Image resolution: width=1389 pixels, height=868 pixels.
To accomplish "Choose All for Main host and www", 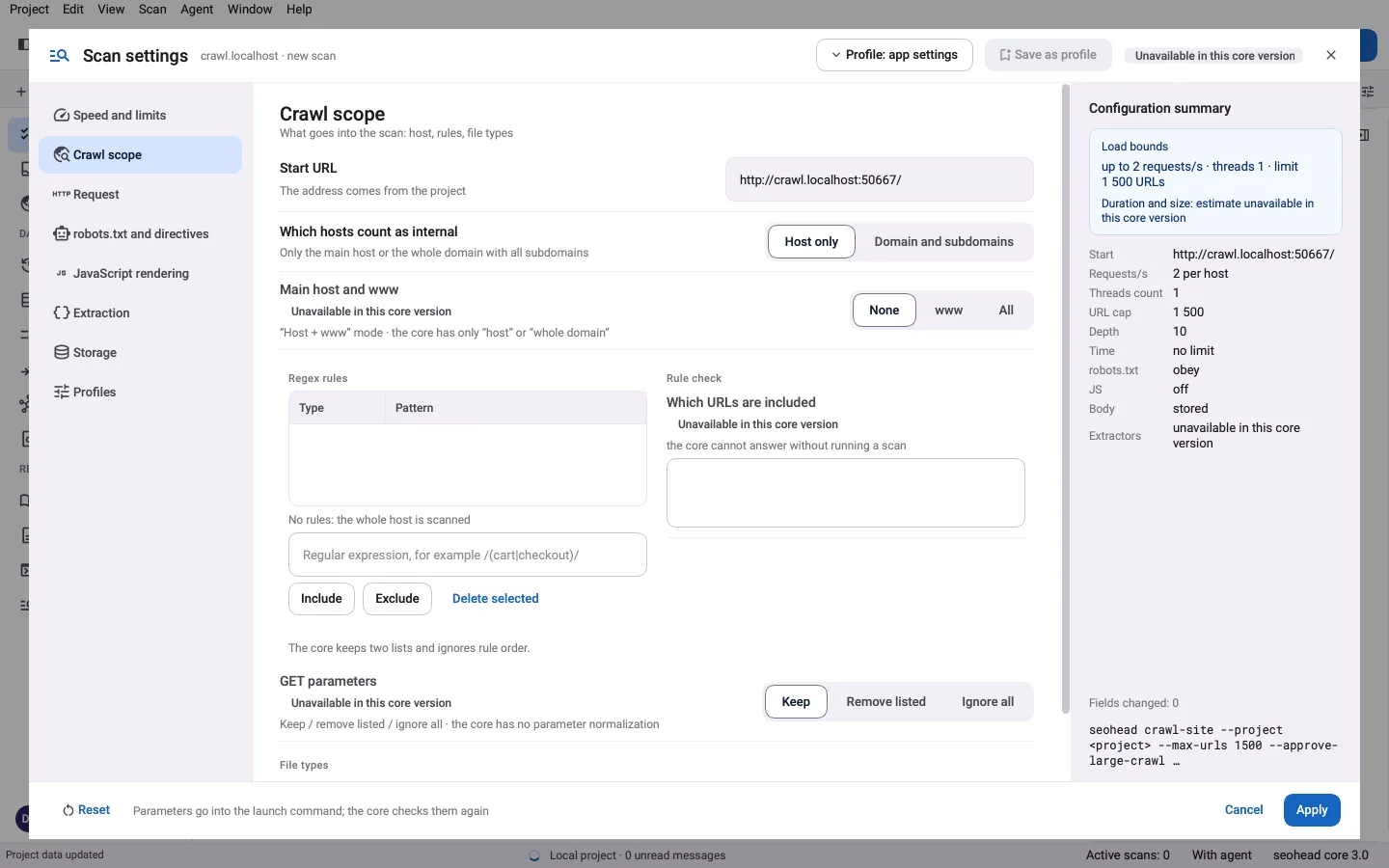I will (1006, 311).
